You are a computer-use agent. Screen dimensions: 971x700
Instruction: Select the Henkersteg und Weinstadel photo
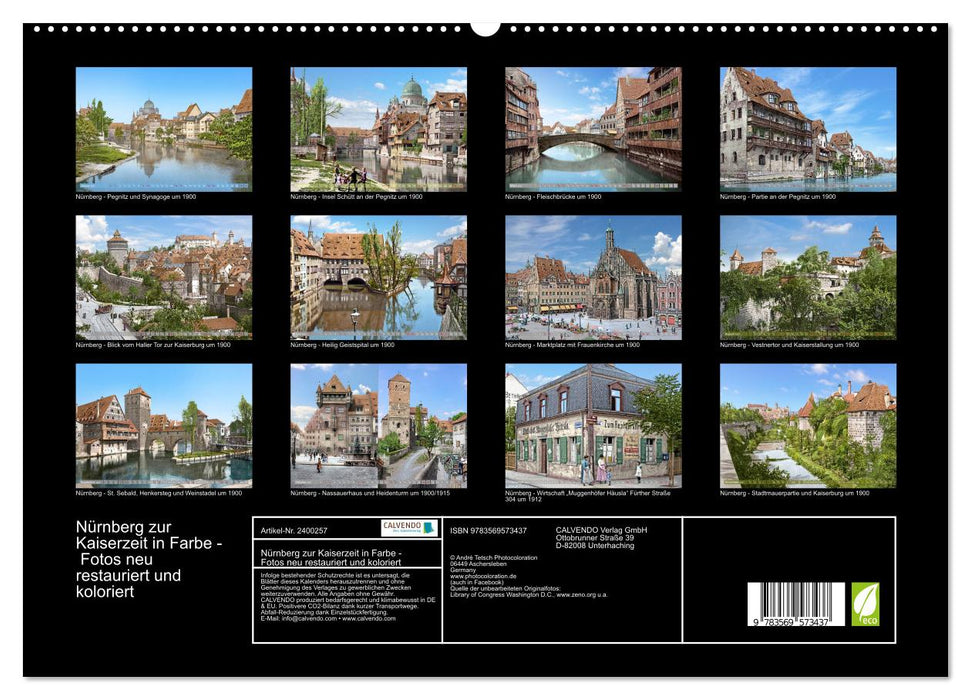[163, 426]
